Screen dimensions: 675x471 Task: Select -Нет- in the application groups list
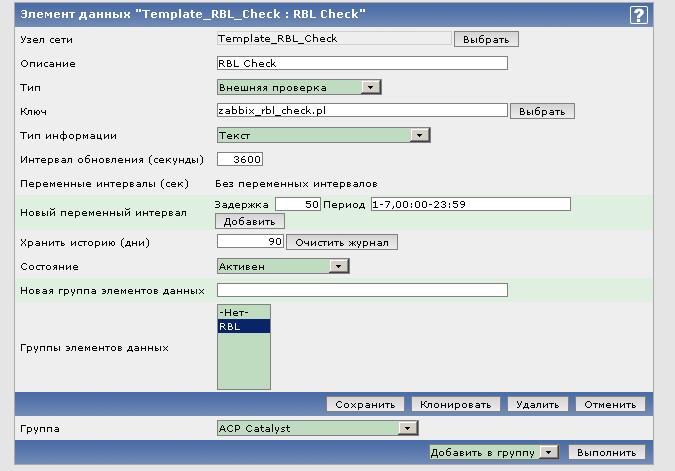(244, 312)
